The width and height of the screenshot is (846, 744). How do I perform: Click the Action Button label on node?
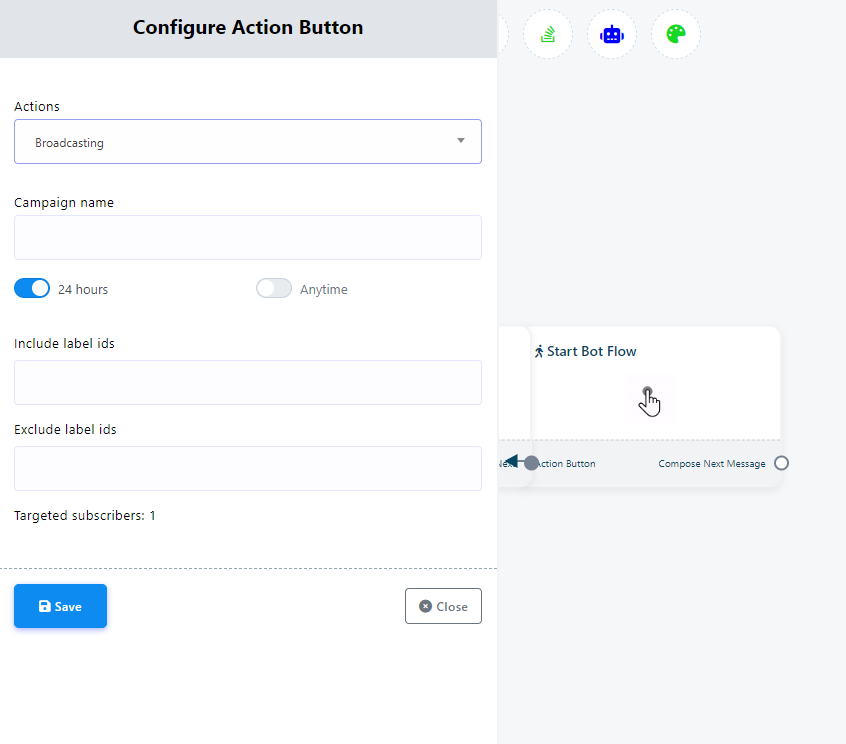click(x=567, y=463)
